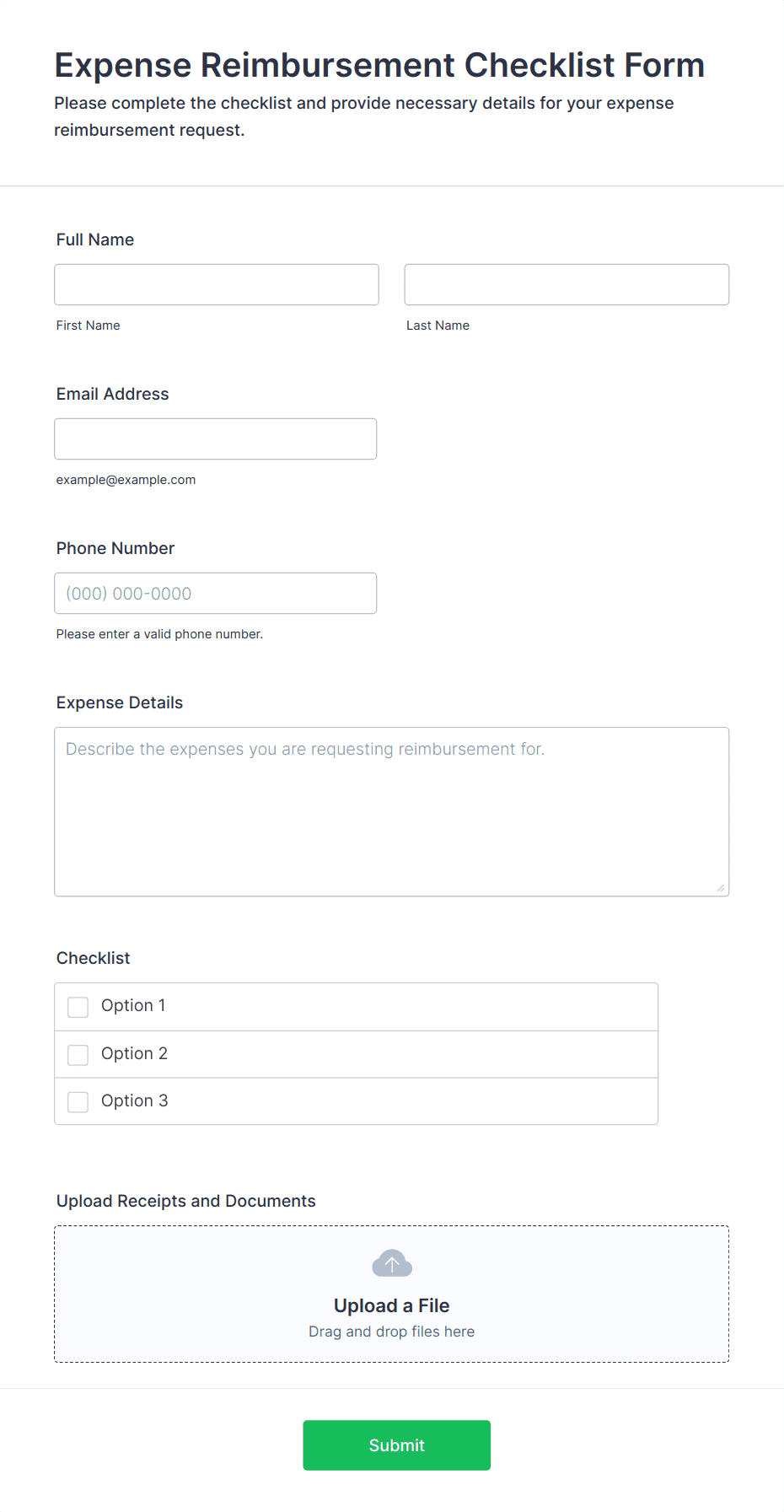Click inside the Expense Details textarea

coord(392,811)
